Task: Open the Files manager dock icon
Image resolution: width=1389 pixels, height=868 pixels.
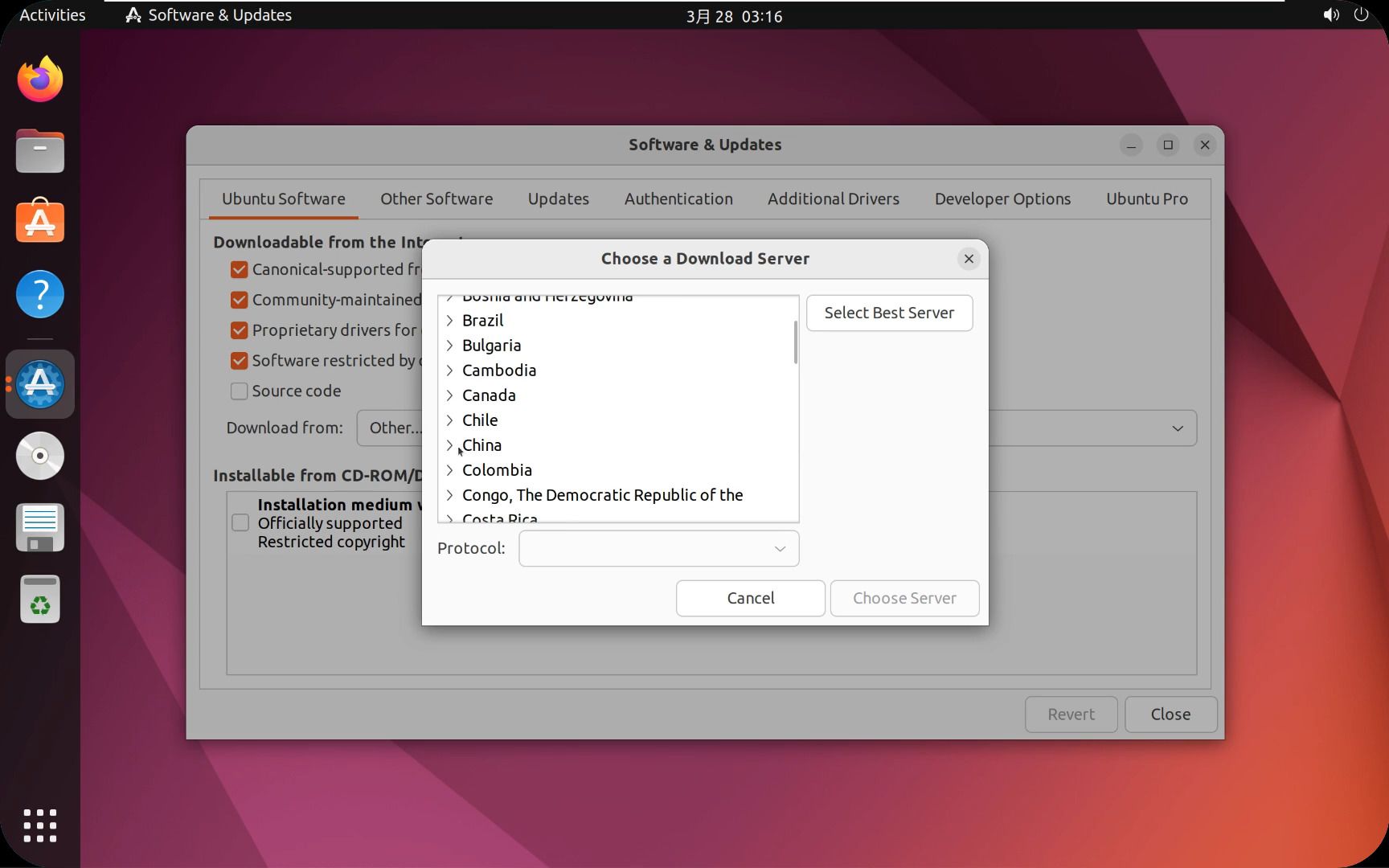Action: point(40,150)
